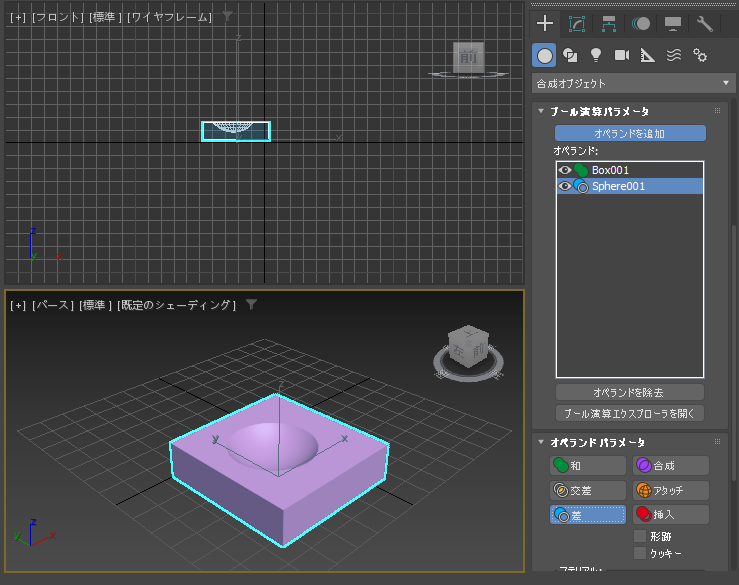This screenshot has width=739, height=585.
Task: Open the [パース] view menu label
Action: pyautogui.click(x=53, y=305)
